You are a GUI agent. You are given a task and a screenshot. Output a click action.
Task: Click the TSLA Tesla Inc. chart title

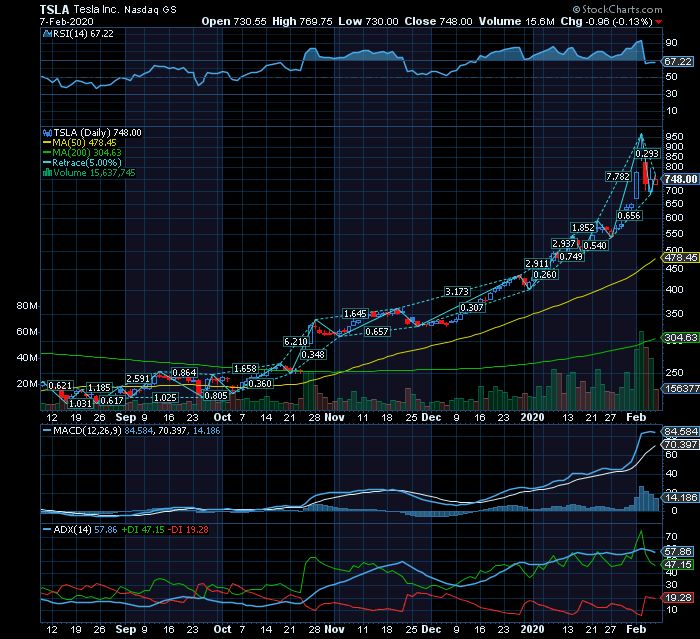79,9
